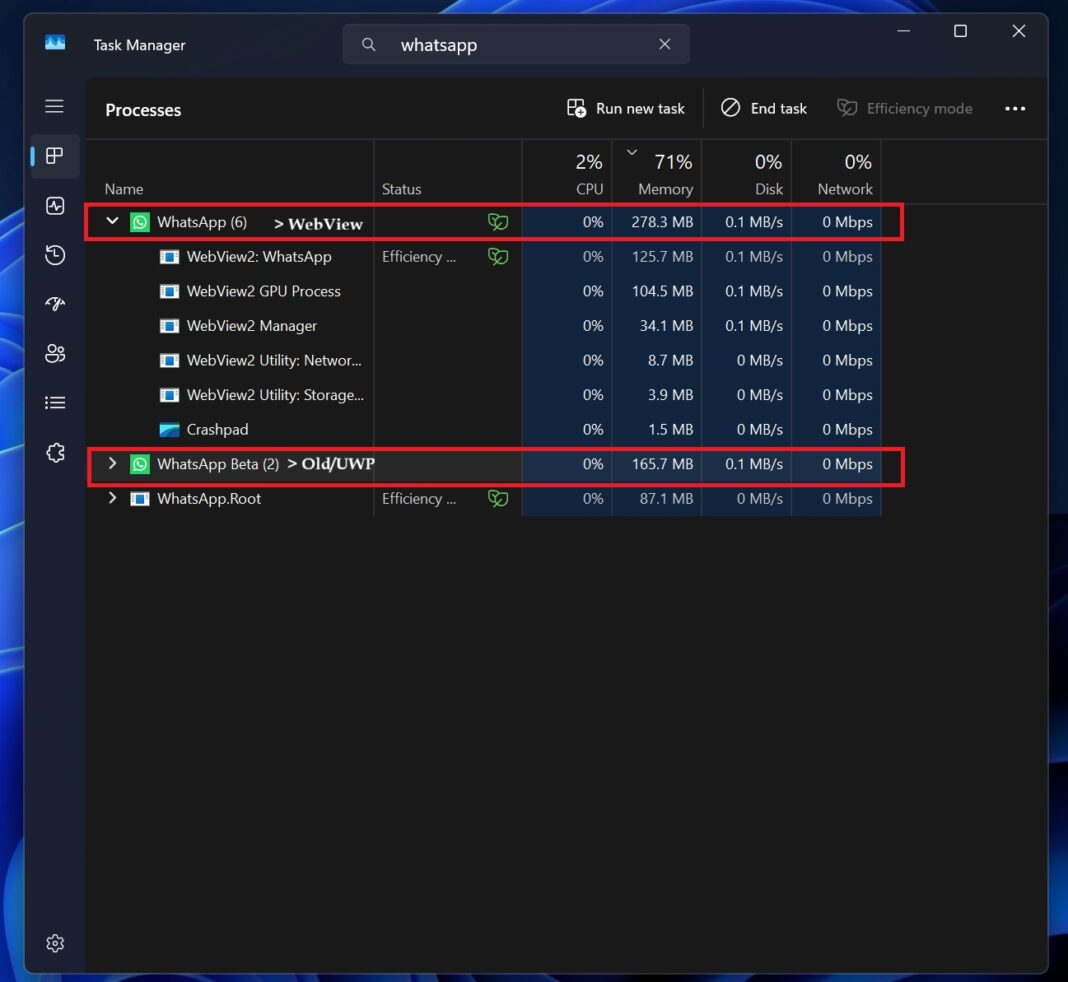
Task: Expand the WhatsApp Beta (2) group
Action: [112, 463]
